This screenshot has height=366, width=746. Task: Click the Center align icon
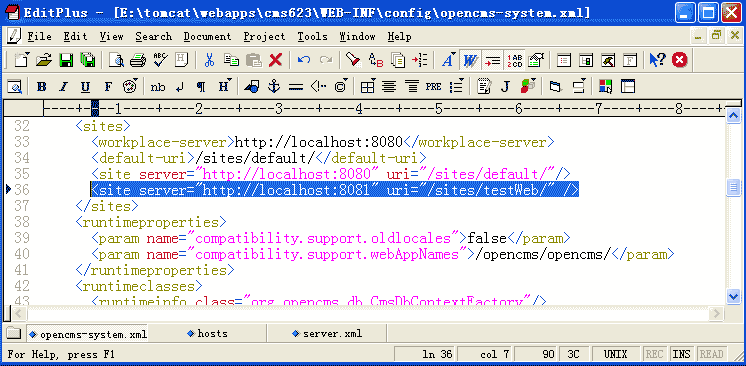coord(389,87)
